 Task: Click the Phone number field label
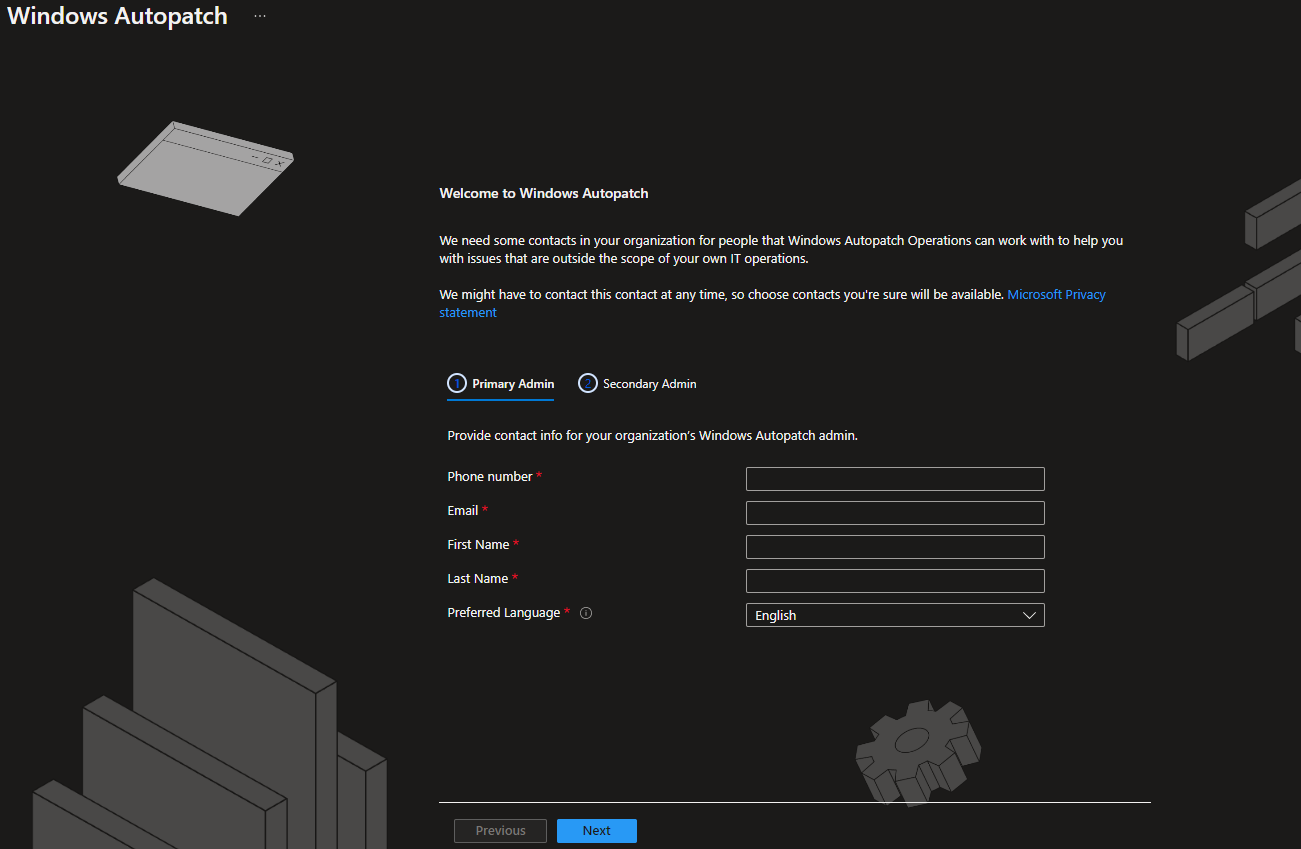[490, 477]
